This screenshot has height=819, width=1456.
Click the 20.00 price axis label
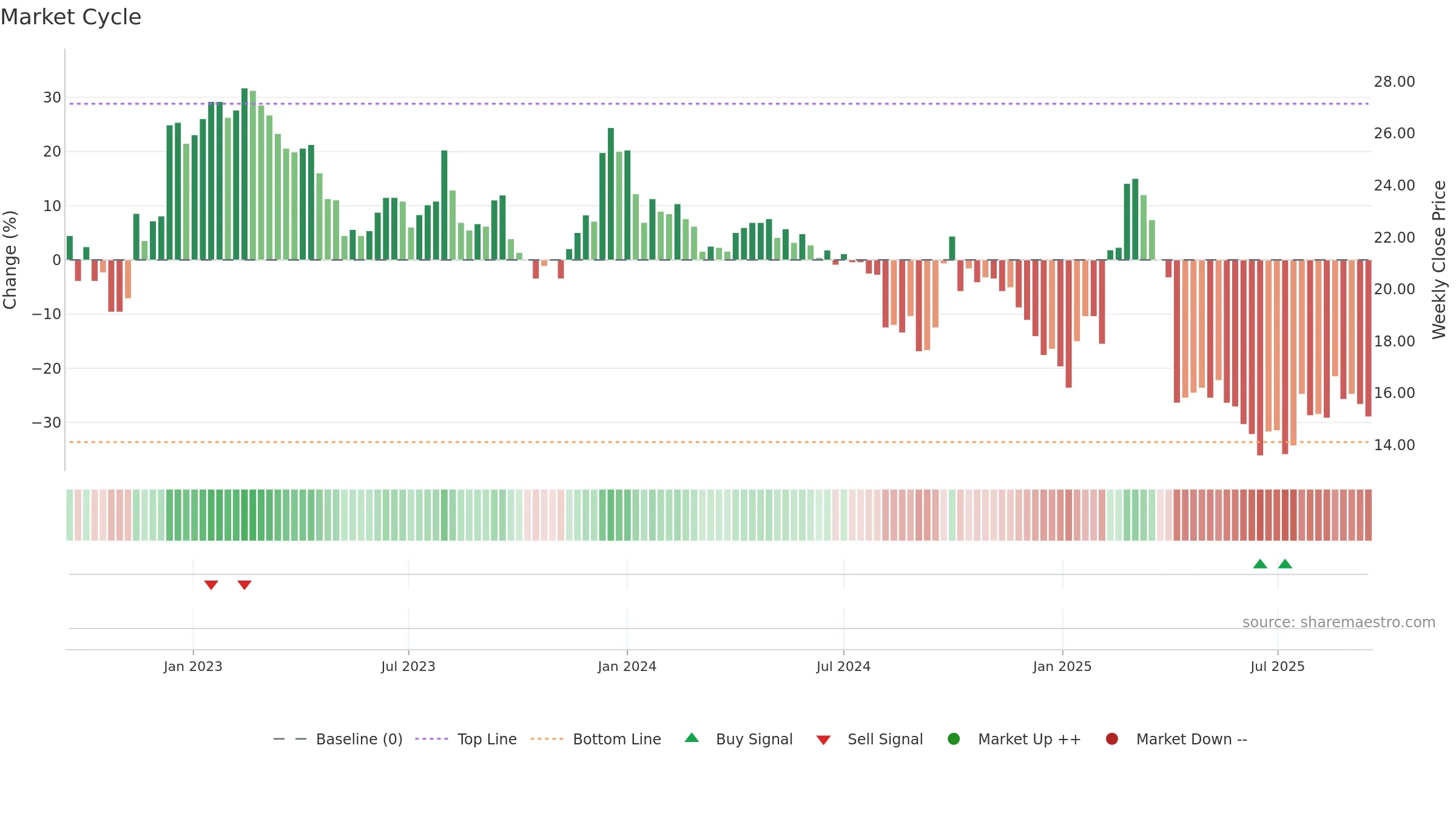[1394, 289]
